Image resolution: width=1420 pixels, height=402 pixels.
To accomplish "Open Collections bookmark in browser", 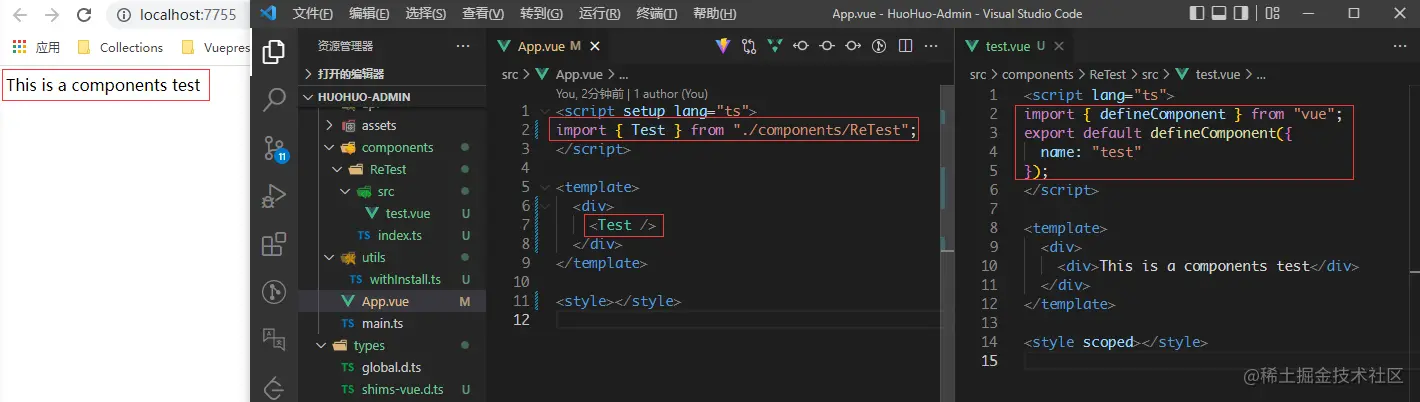I will (120, 47).
